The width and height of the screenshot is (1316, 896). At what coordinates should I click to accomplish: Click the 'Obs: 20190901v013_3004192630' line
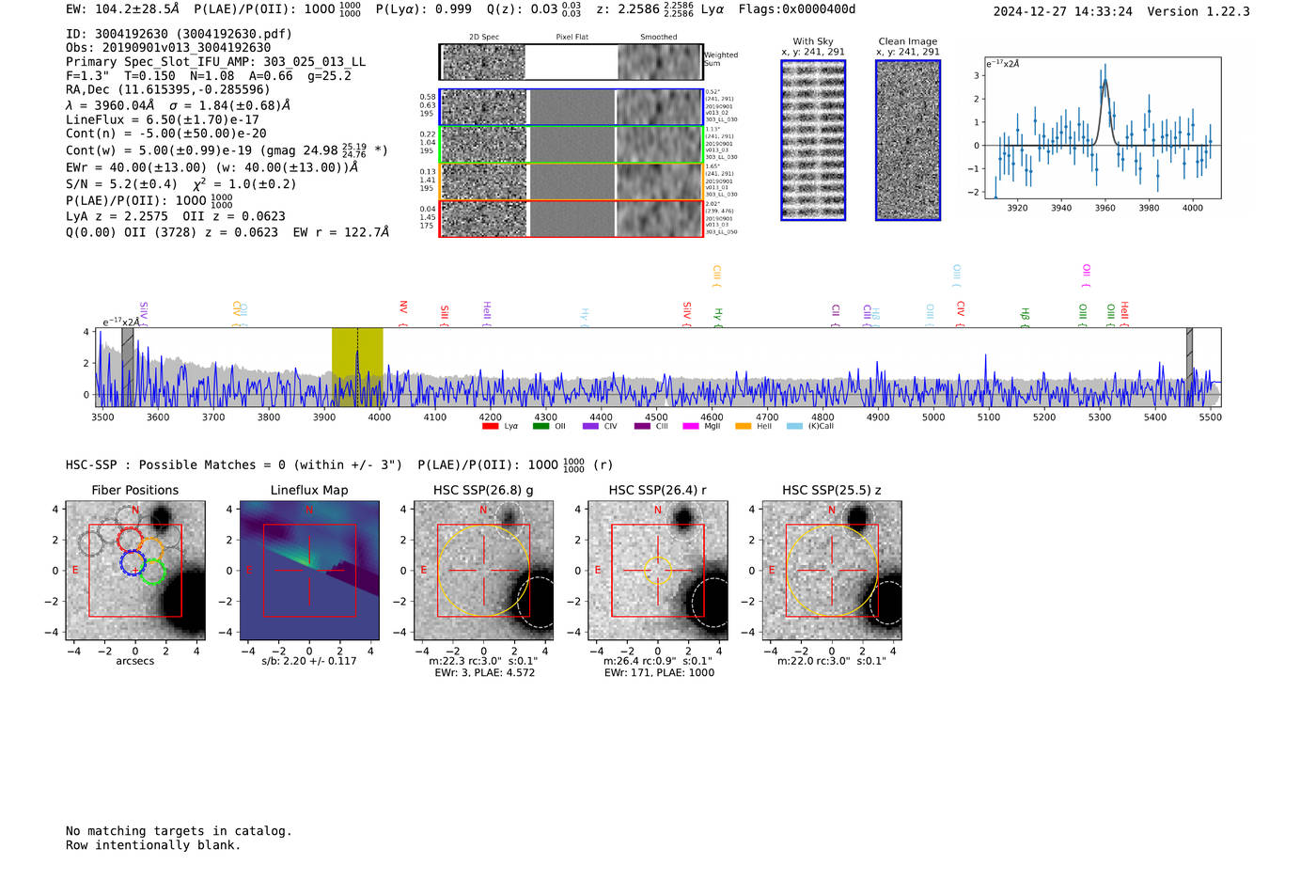[x=168, y=47]
